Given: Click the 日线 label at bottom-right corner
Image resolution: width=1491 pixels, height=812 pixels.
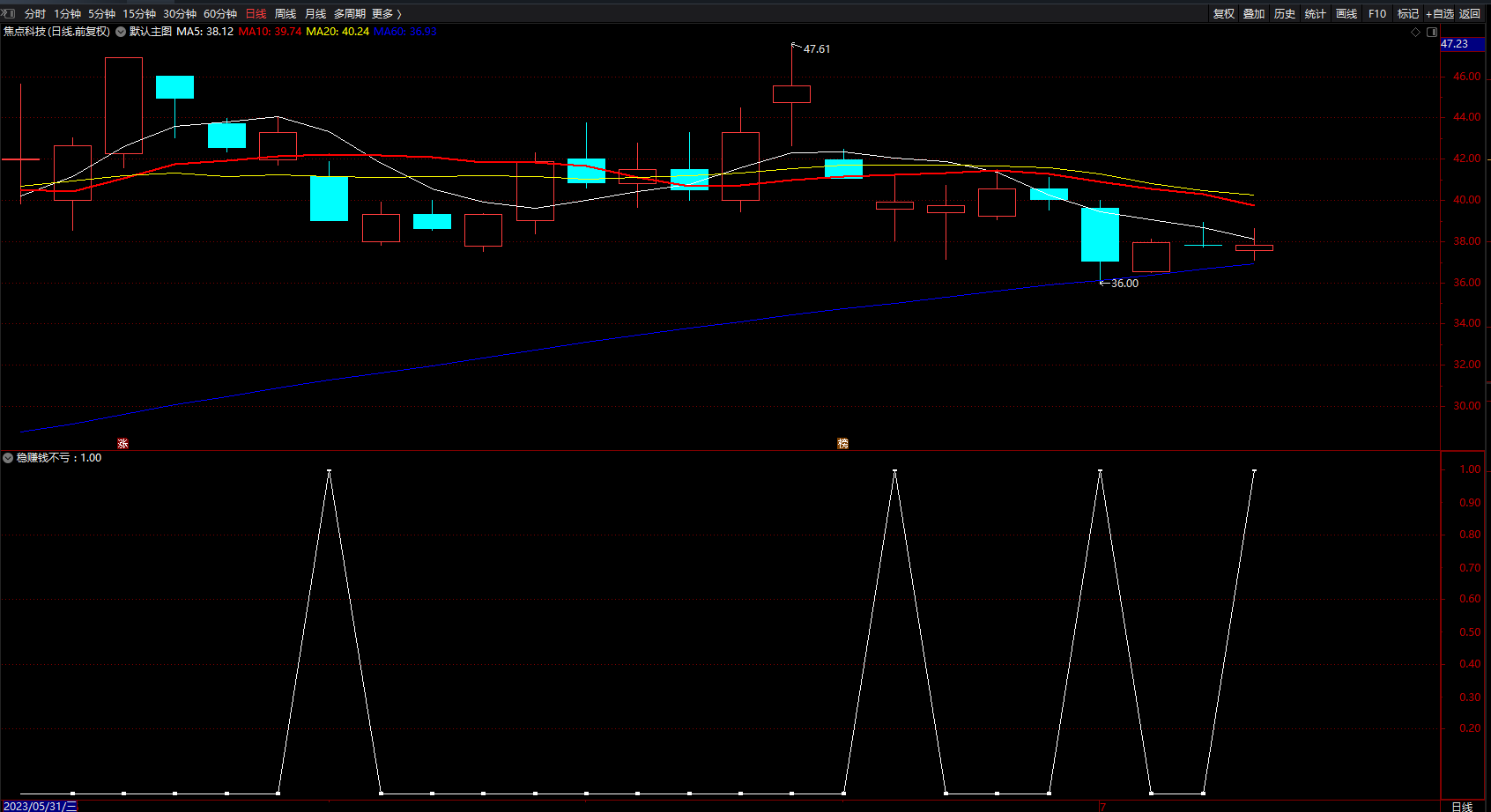Looking at the screenshot, I should (x=1462, y=807).
